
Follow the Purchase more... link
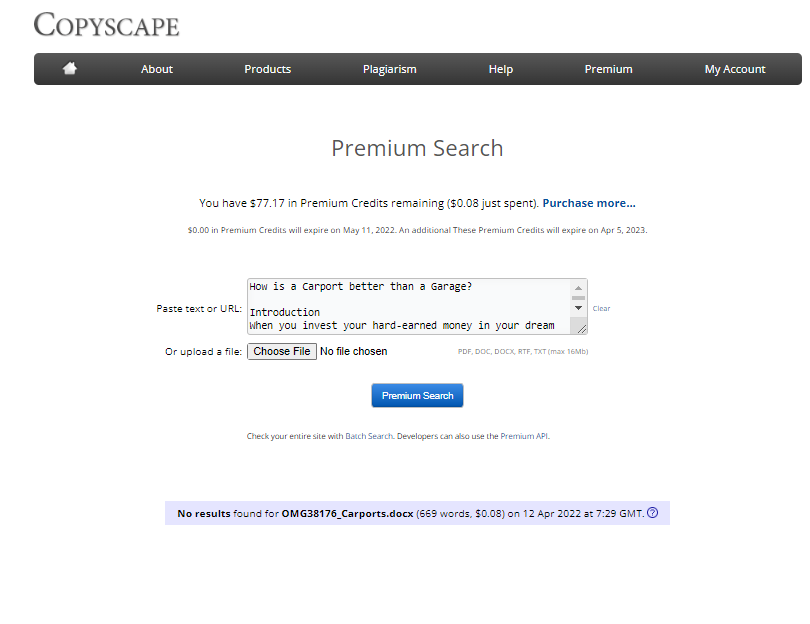(589, 203)
